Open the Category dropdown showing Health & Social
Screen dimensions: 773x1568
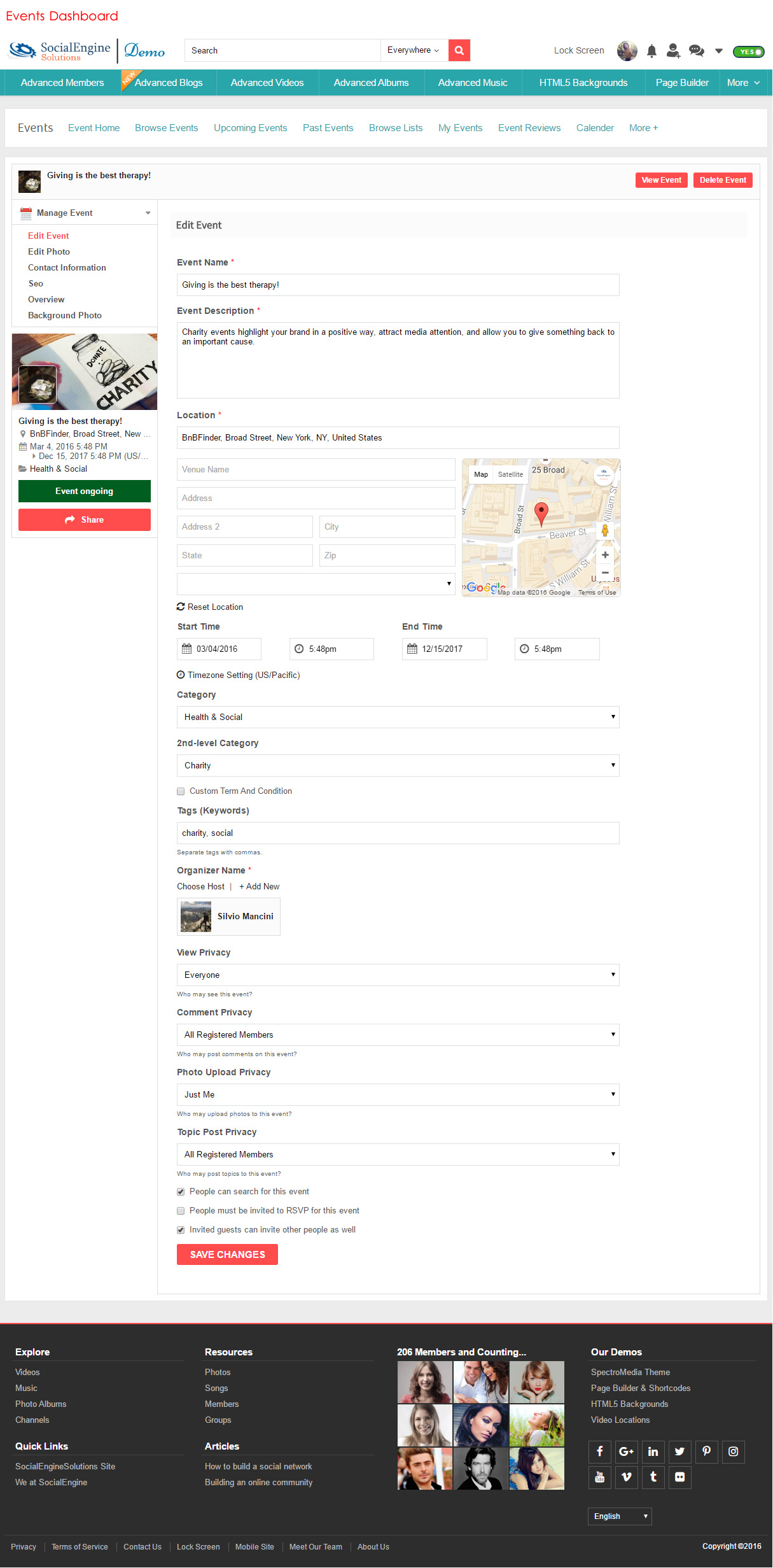(x=398, y=717)
